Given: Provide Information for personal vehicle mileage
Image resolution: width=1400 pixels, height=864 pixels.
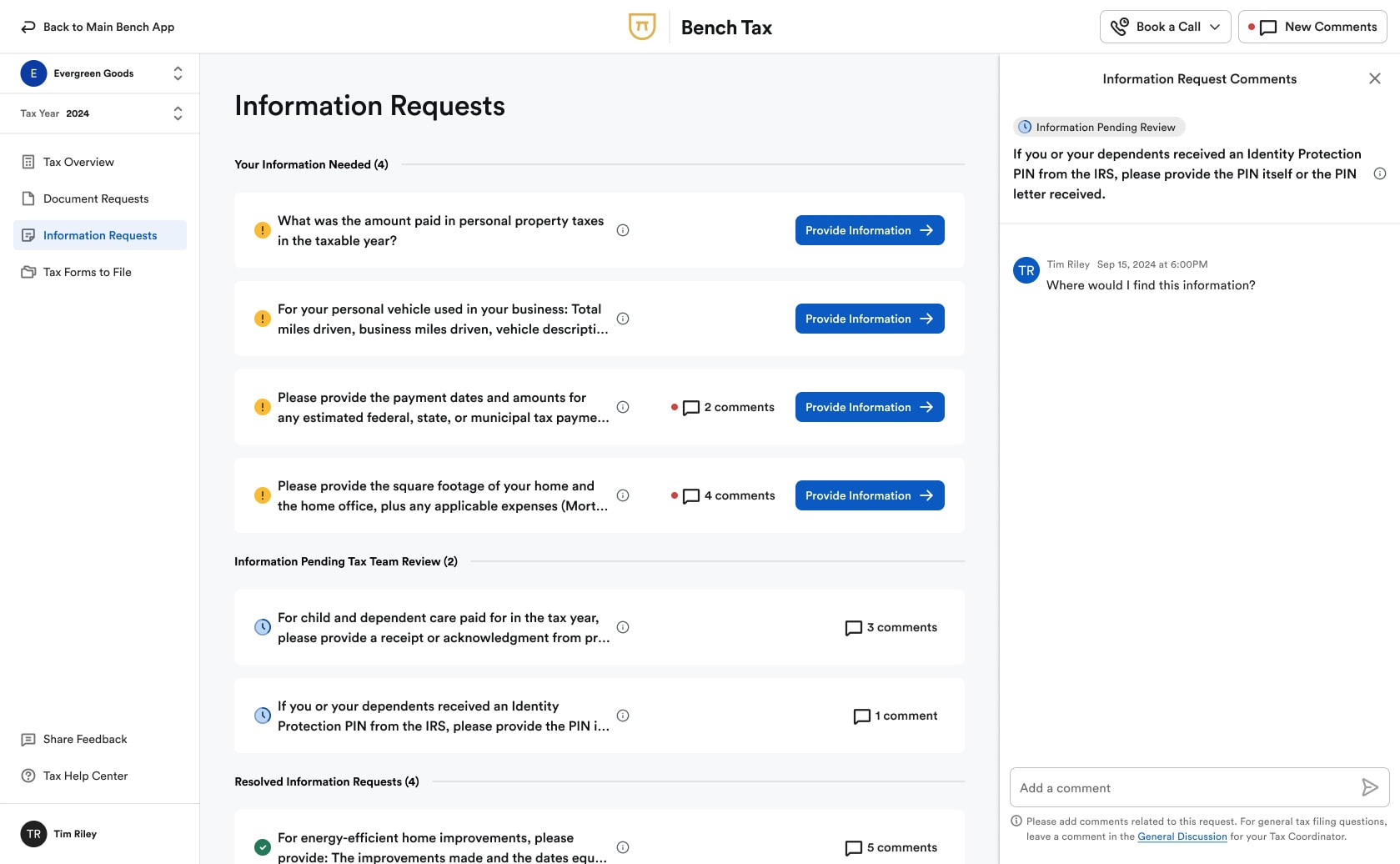Looking at the screenshot, I should pyautogui.click(x=870, y=319).
